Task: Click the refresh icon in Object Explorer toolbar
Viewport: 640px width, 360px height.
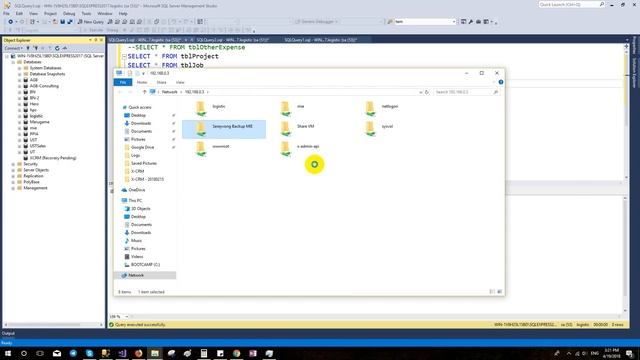Action: coord(57,48)
